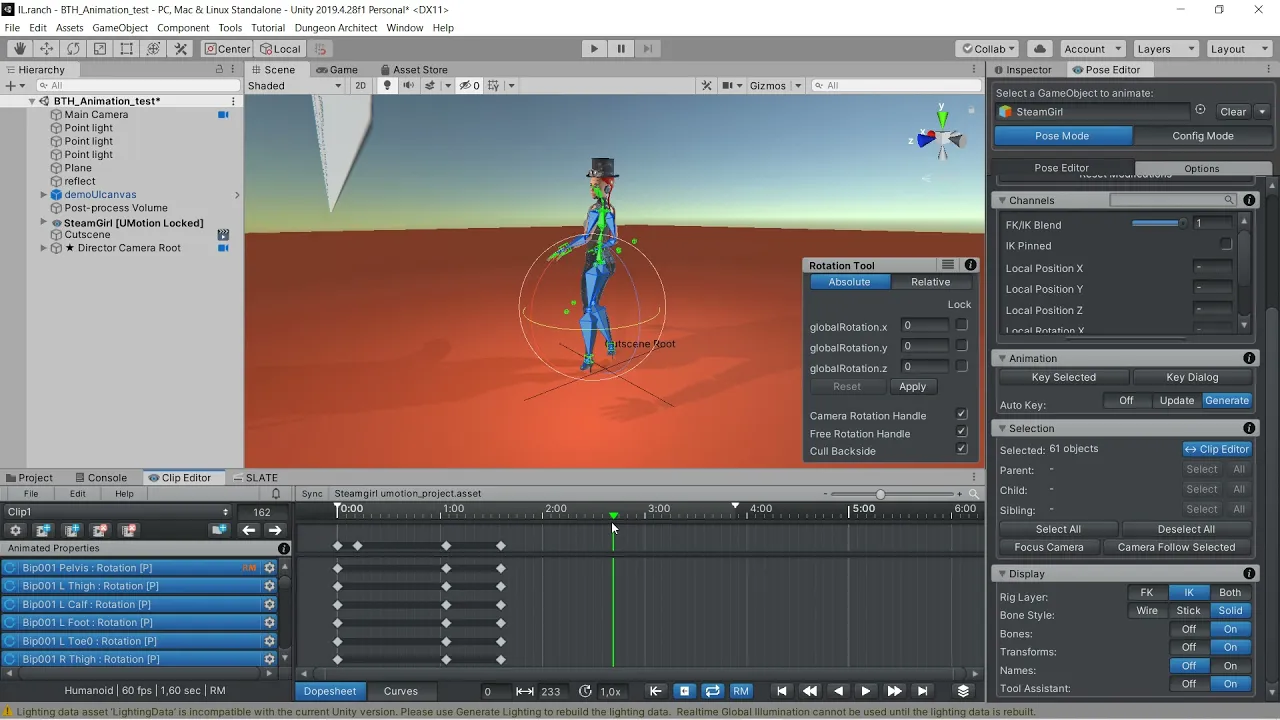Image resolution: width=1280 pixels, height=720 pixels.
Task: Toggle loop playback in Clip Editor
Action: tap(712, 691)
